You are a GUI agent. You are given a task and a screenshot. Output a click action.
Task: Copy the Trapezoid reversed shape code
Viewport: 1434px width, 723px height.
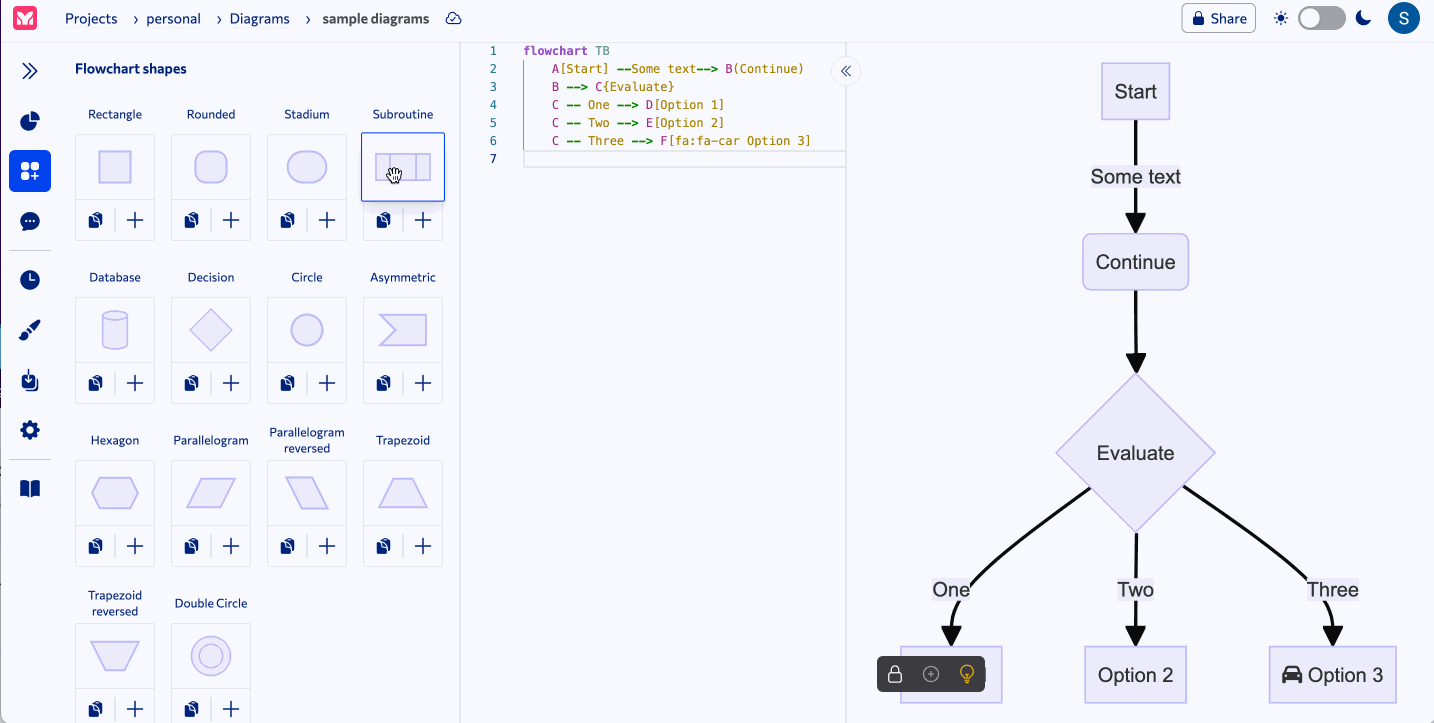[95, 709]
